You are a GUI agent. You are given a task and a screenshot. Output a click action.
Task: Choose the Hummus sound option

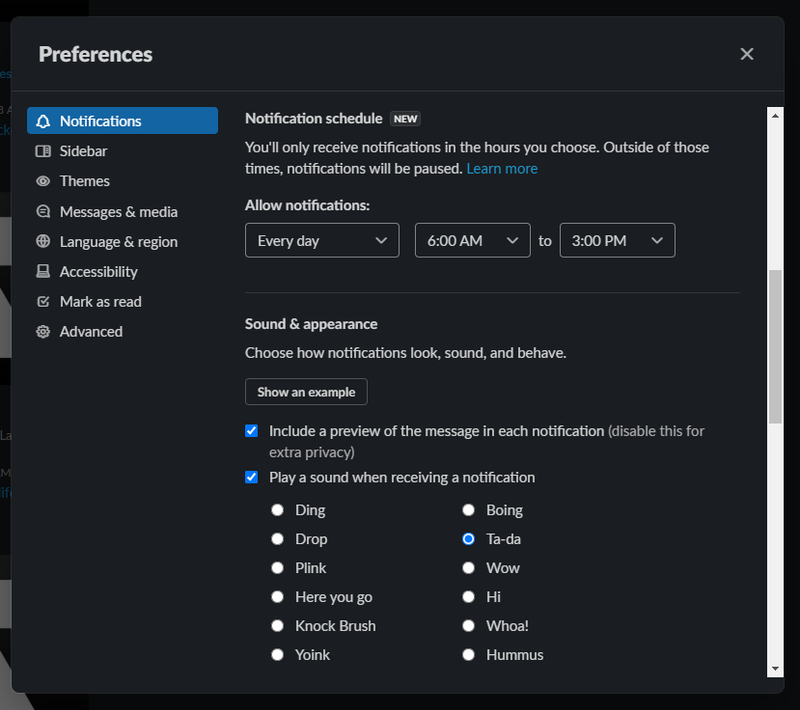[468, 655]
